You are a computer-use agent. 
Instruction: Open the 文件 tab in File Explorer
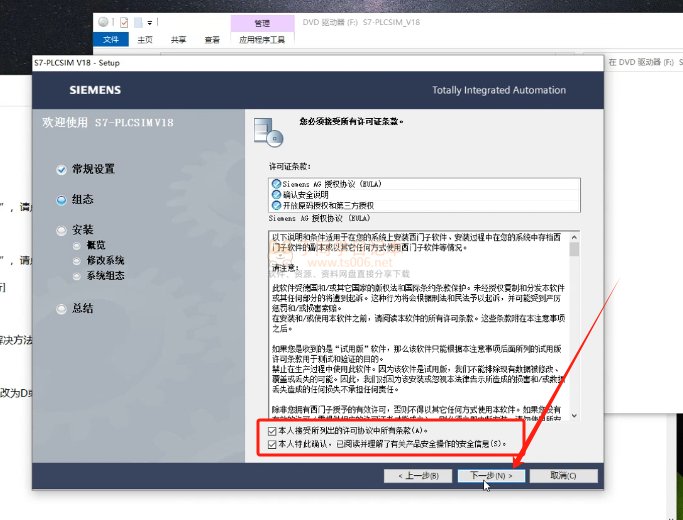pos(111,39)
